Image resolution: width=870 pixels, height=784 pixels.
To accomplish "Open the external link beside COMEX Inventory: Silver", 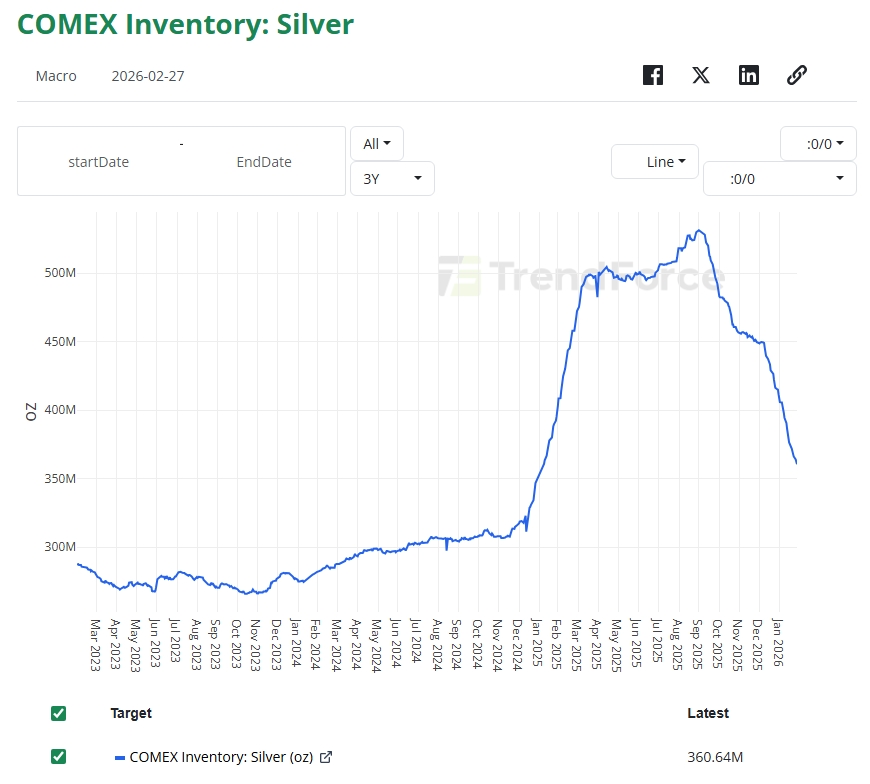I will (x=326, y=757).
